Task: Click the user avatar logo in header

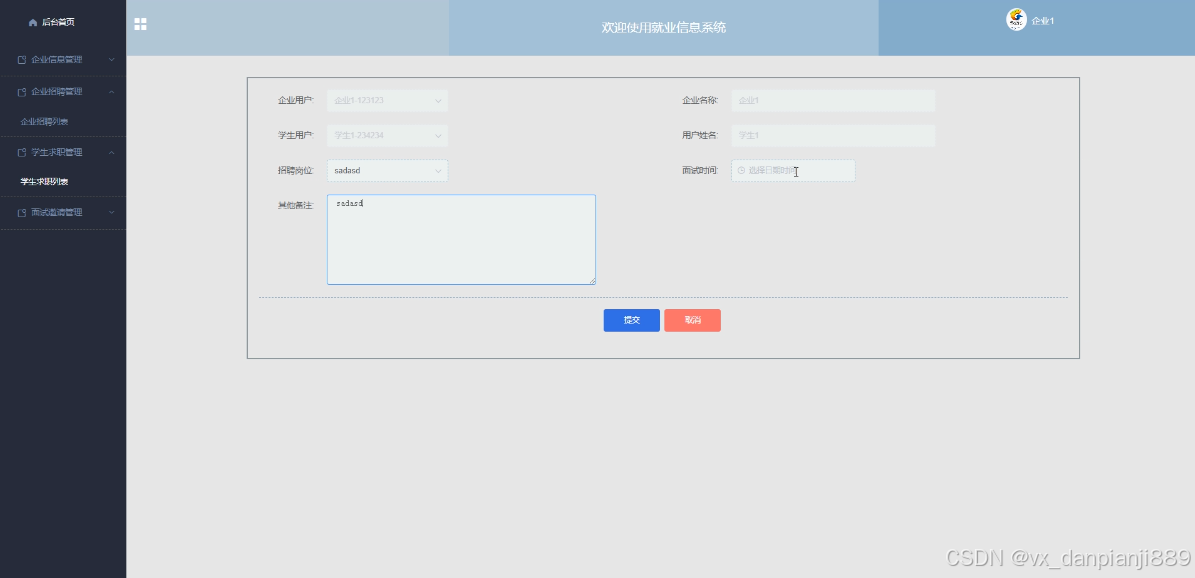Action: (x=1016, y=20)
